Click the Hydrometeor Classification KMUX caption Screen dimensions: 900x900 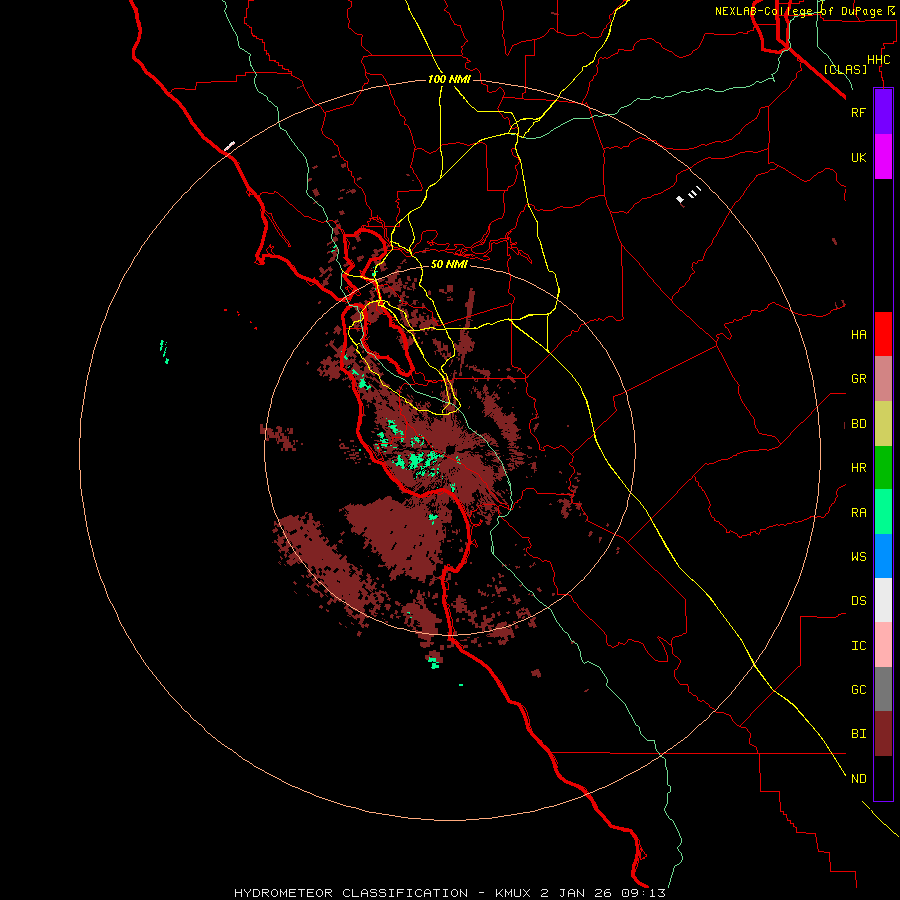point(450,893)
